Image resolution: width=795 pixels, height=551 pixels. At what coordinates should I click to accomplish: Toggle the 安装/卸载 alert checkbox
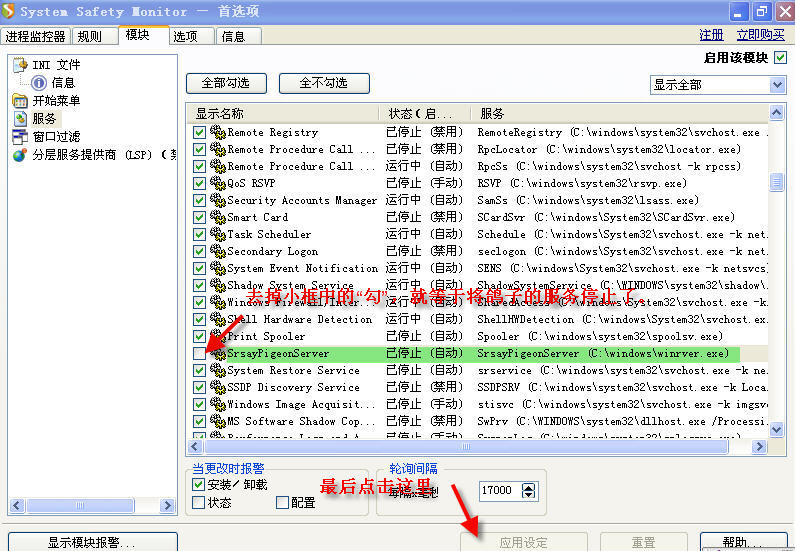pyautogui.click(x=199, y=485)
